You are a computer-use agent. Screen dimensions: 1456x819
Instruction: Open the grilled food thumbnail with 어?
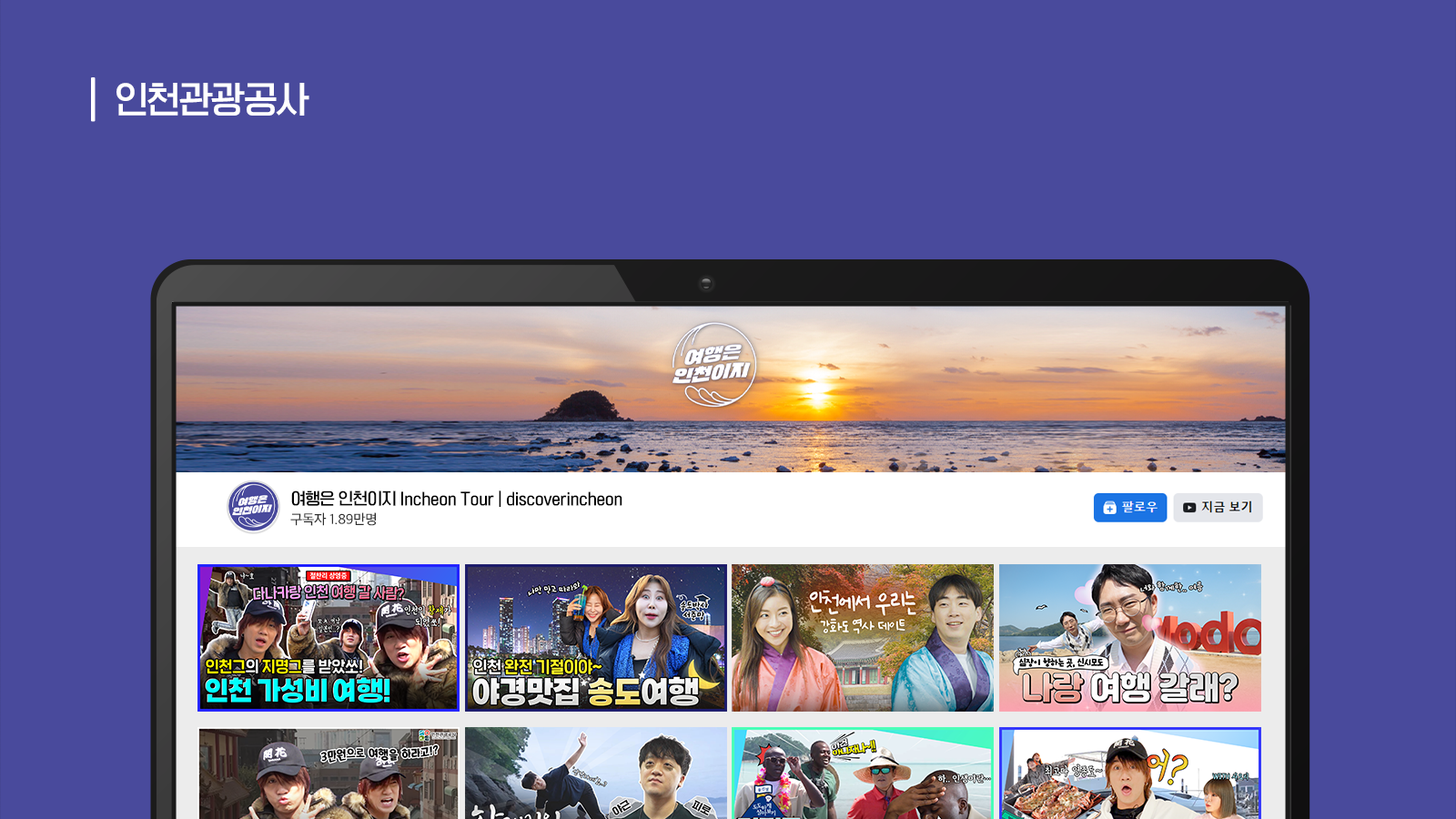point(1129,773)
